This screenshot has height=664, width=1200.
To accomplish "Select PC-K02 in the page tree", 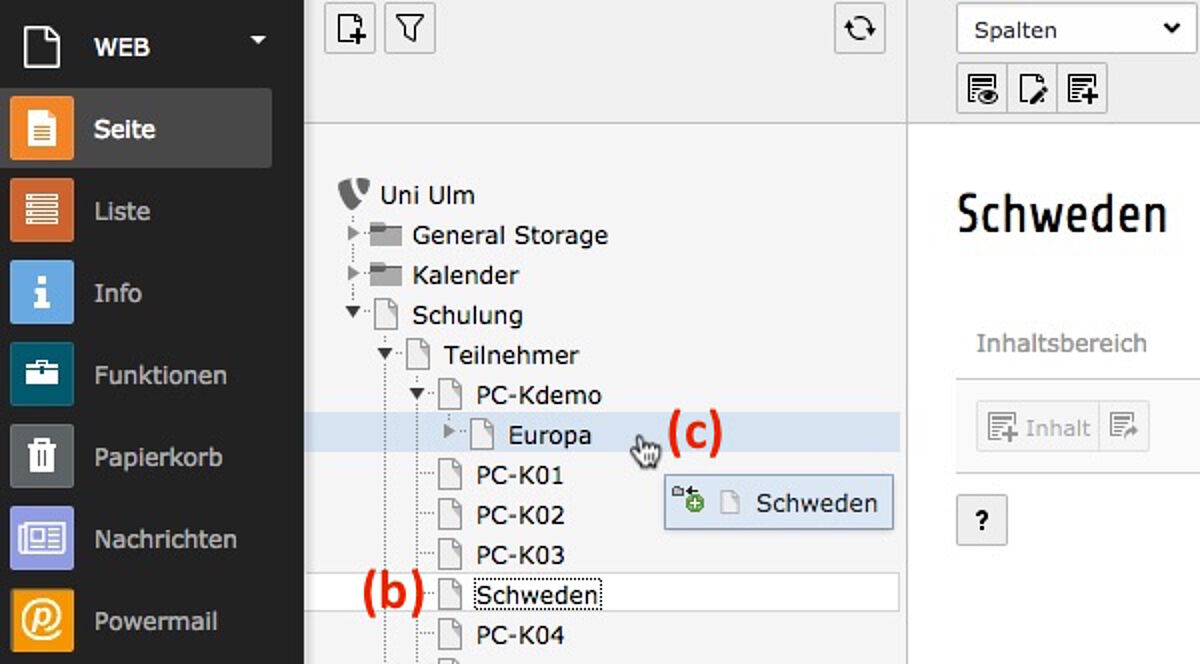I will tap(520, 514).
